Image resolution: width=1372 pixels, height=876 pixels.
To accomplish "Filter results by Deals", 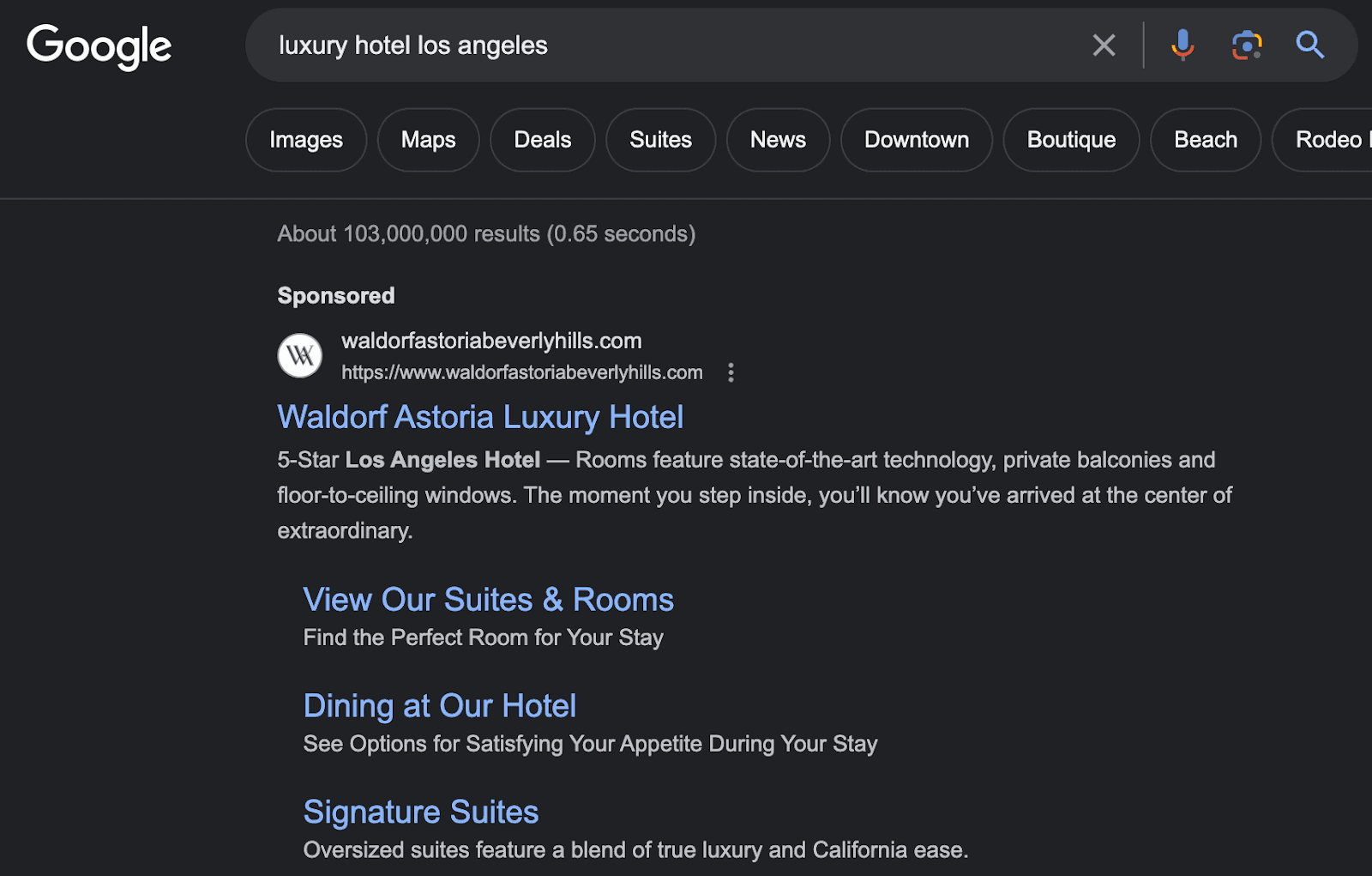I will [542, 139].
